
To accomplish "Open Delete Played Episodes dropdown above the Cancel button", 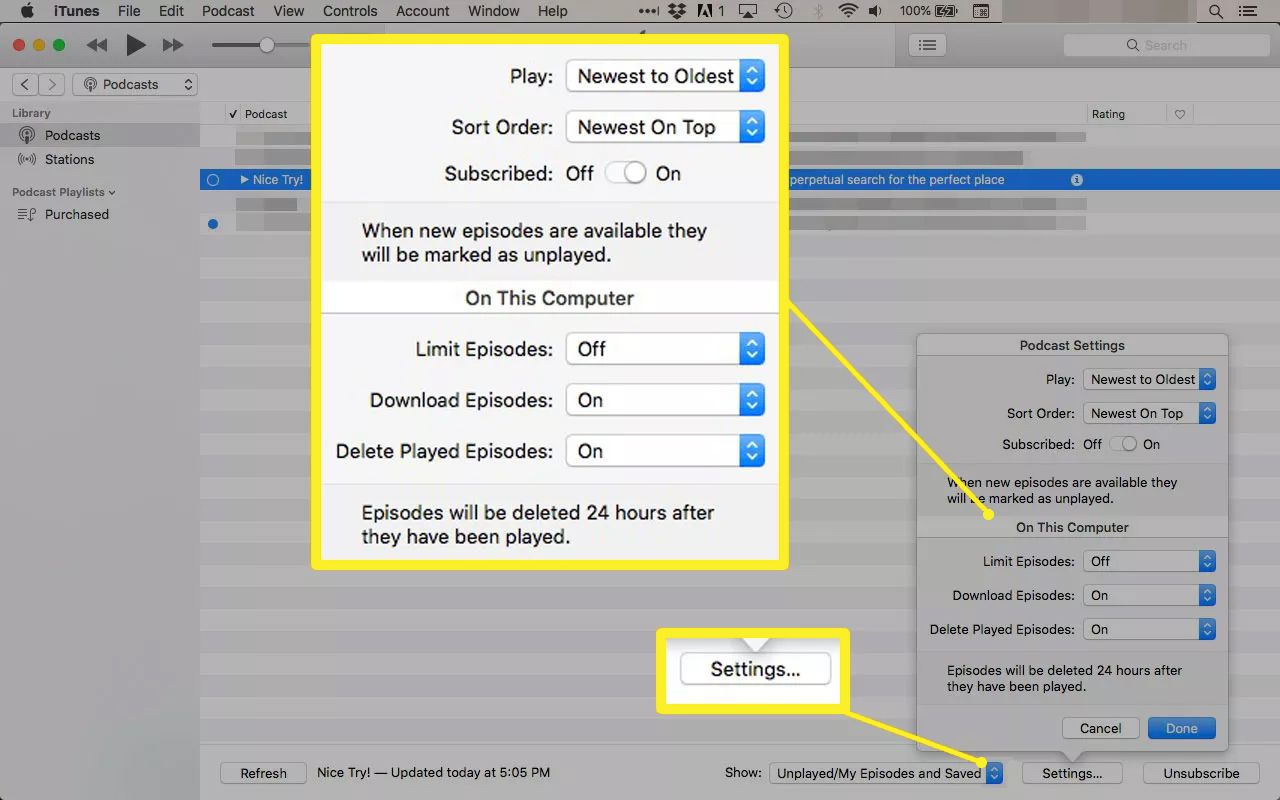I will coord(1150,629).
